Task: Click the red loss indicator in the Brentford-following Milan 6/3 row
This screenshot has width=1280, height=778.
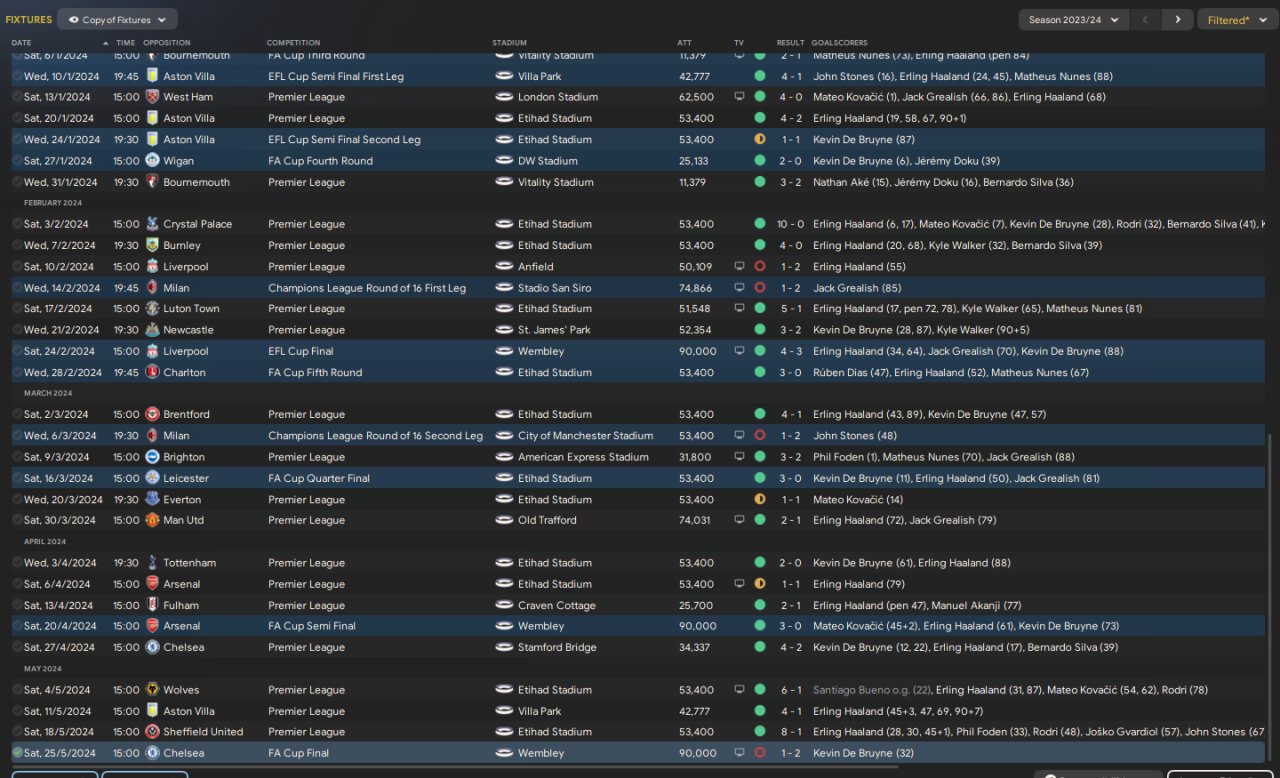Action: pyautogui.click(x=760, y=436)
